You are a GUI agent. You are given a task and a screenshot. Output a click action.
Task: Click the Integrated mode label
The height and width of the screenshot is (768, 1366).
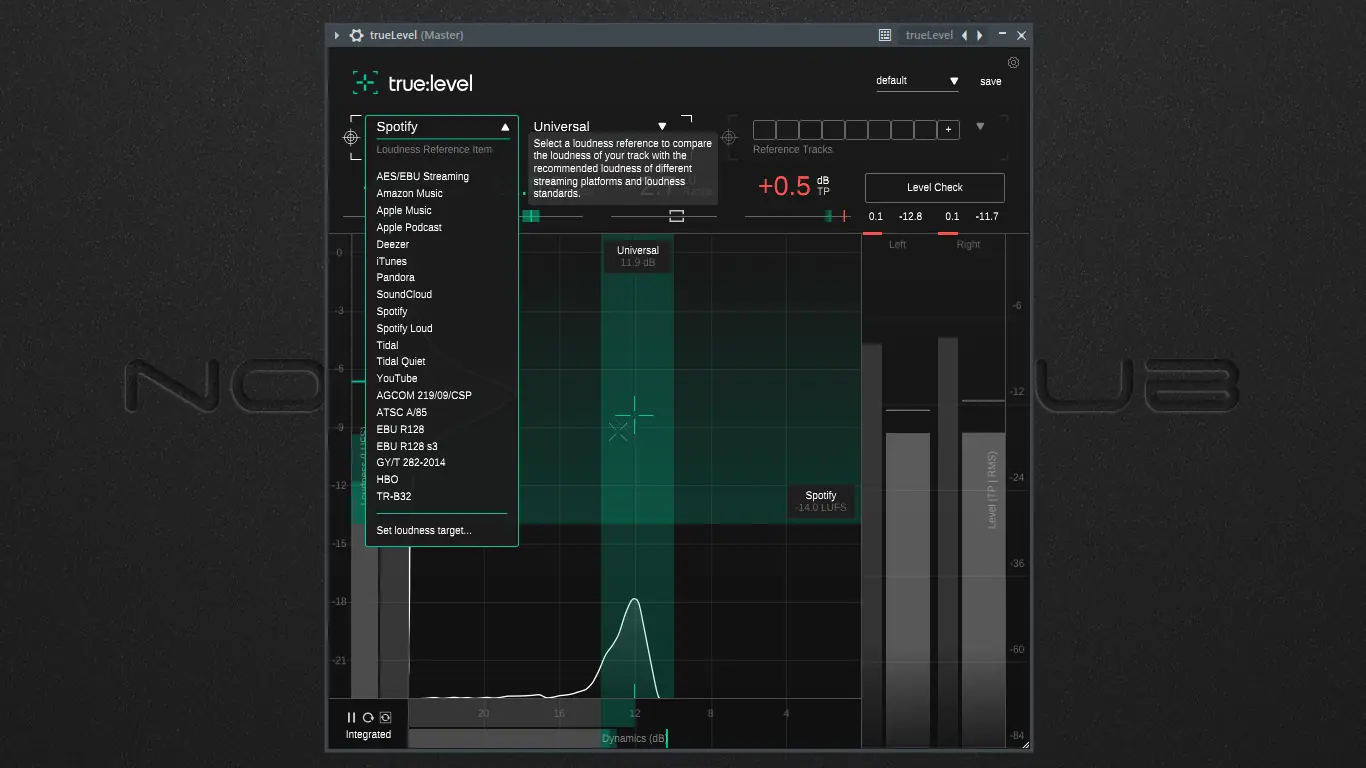tap(368, 735)
